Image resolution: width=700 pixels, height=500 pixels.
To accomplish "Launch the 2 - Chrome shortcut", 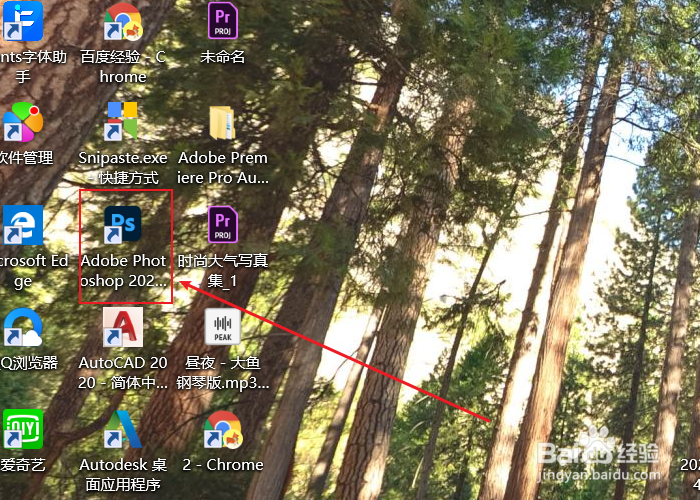I will [223, 429].
